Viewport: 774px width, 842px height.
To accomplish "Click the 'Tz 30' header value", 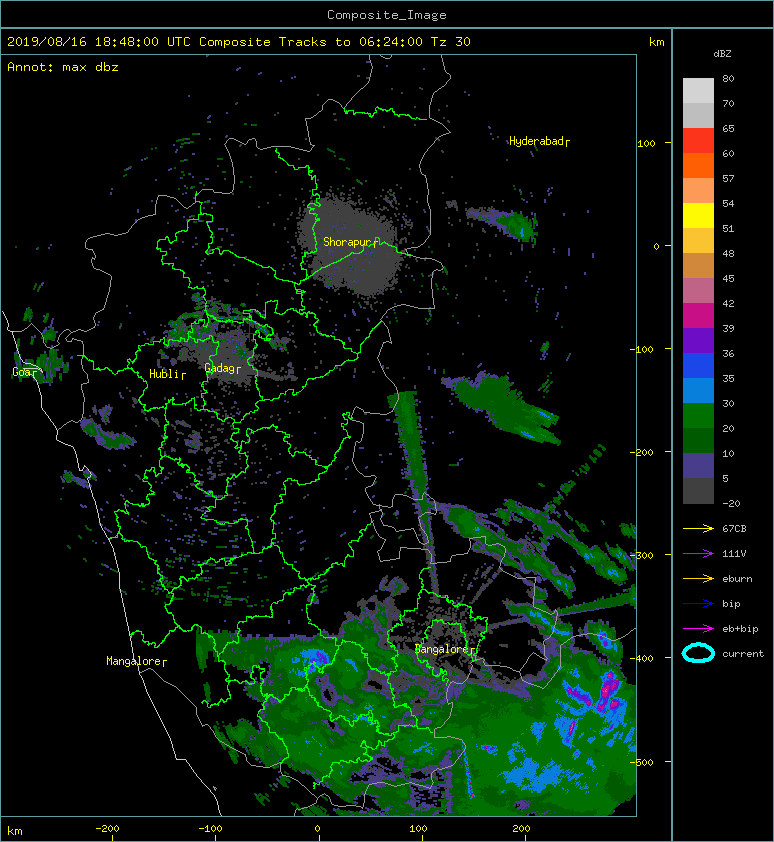I will coord(451,42).
